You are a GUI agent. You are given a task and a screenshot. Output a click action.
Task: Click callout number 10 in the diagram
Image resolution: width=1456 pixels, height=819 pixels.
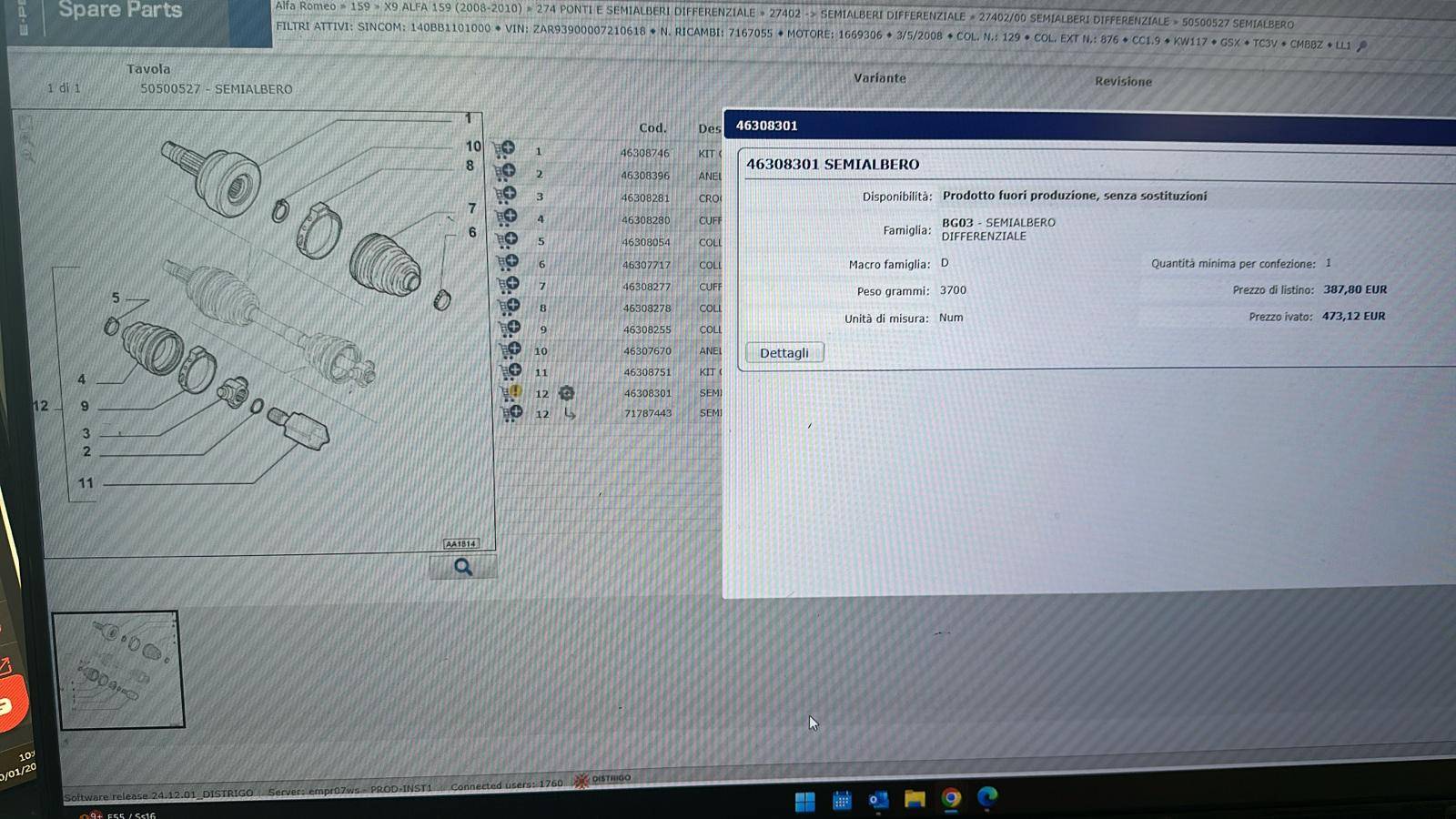point(473,146)
